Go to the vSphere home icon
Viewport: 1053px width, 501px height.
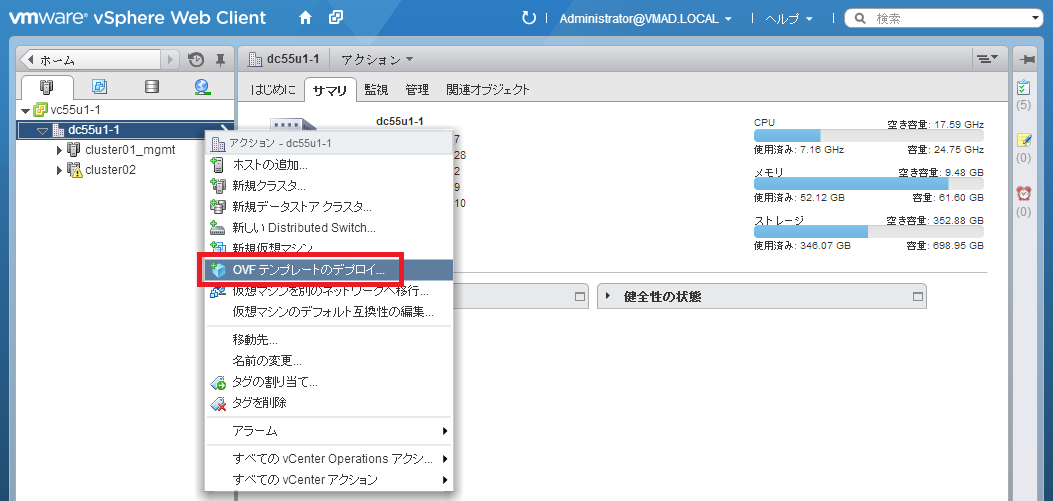pos(305,18)
